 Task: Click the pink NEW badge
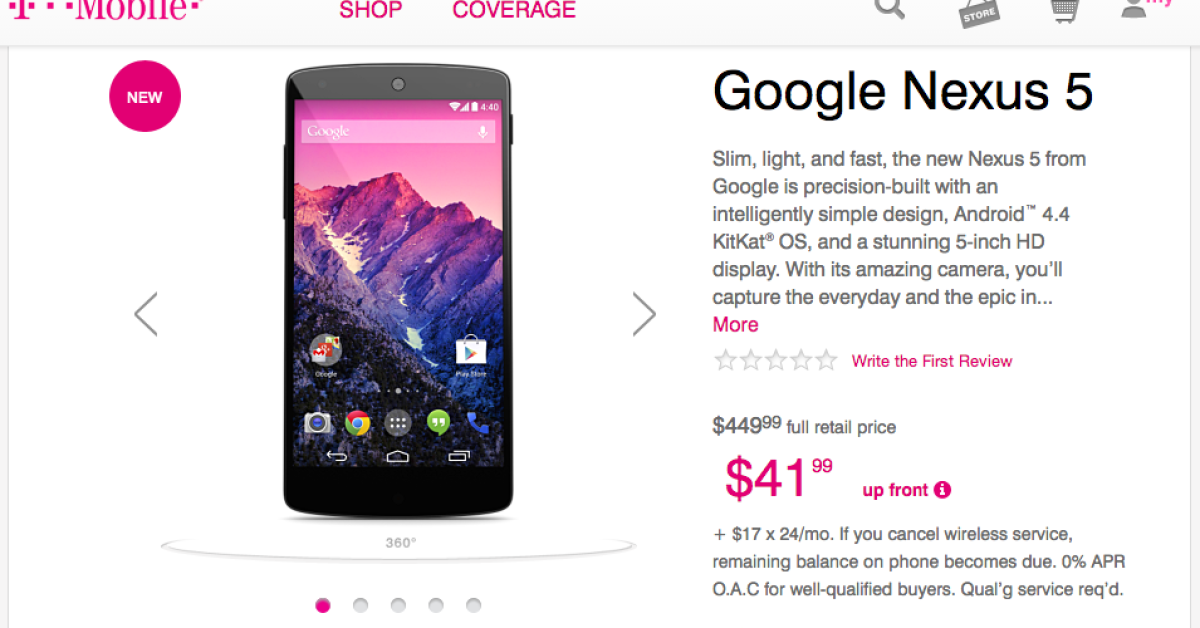pyautogui.click(x=144, y=97)
